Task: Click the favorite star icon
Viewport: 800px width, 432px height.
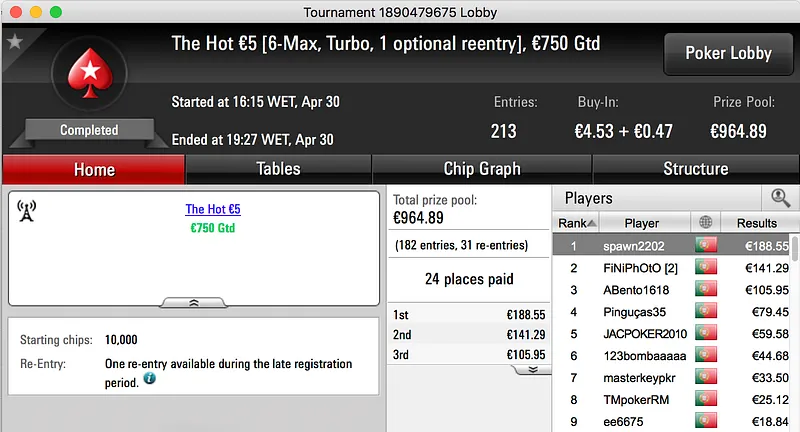Action: tap(15, 42)
